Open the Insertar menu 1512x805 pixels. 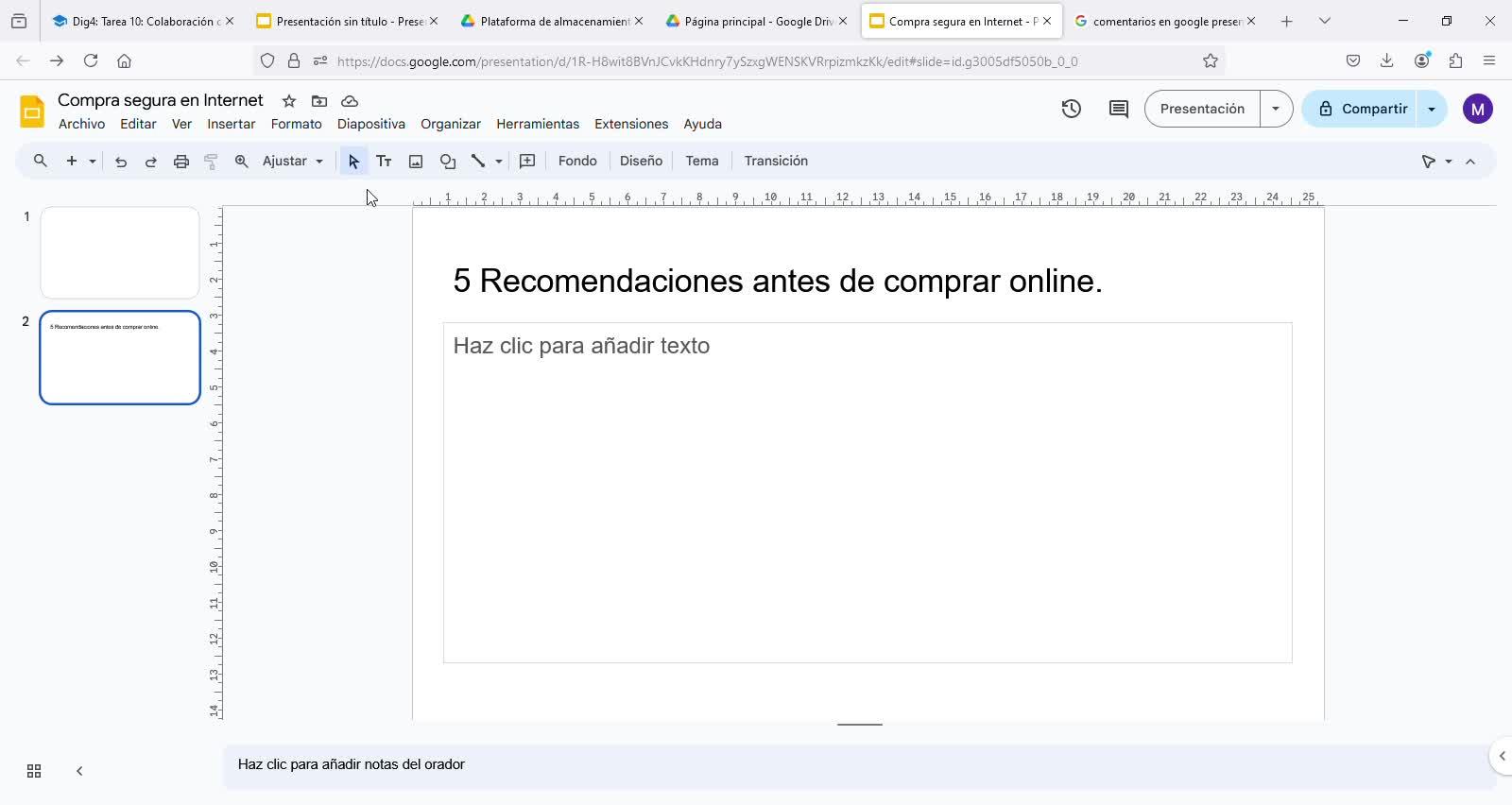click(x=231, y=124)
